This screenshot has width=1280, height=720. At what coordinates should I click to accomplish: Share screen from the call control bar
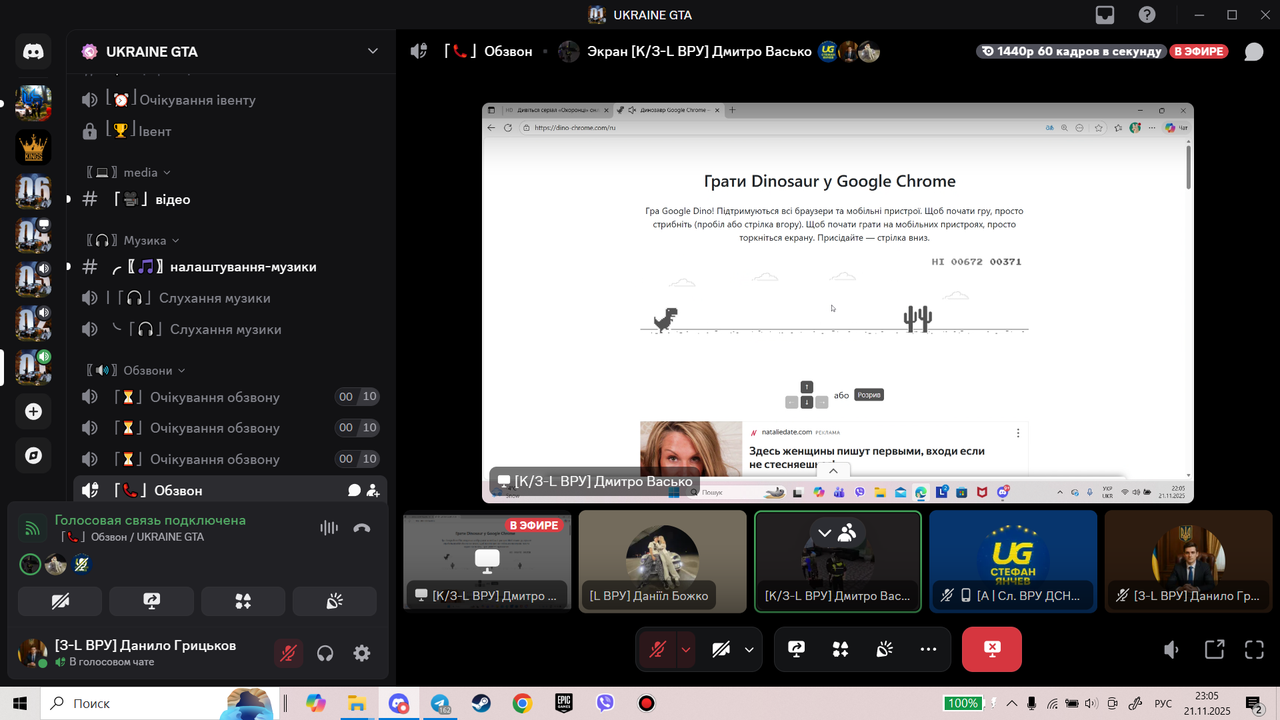tap(796, 649)
